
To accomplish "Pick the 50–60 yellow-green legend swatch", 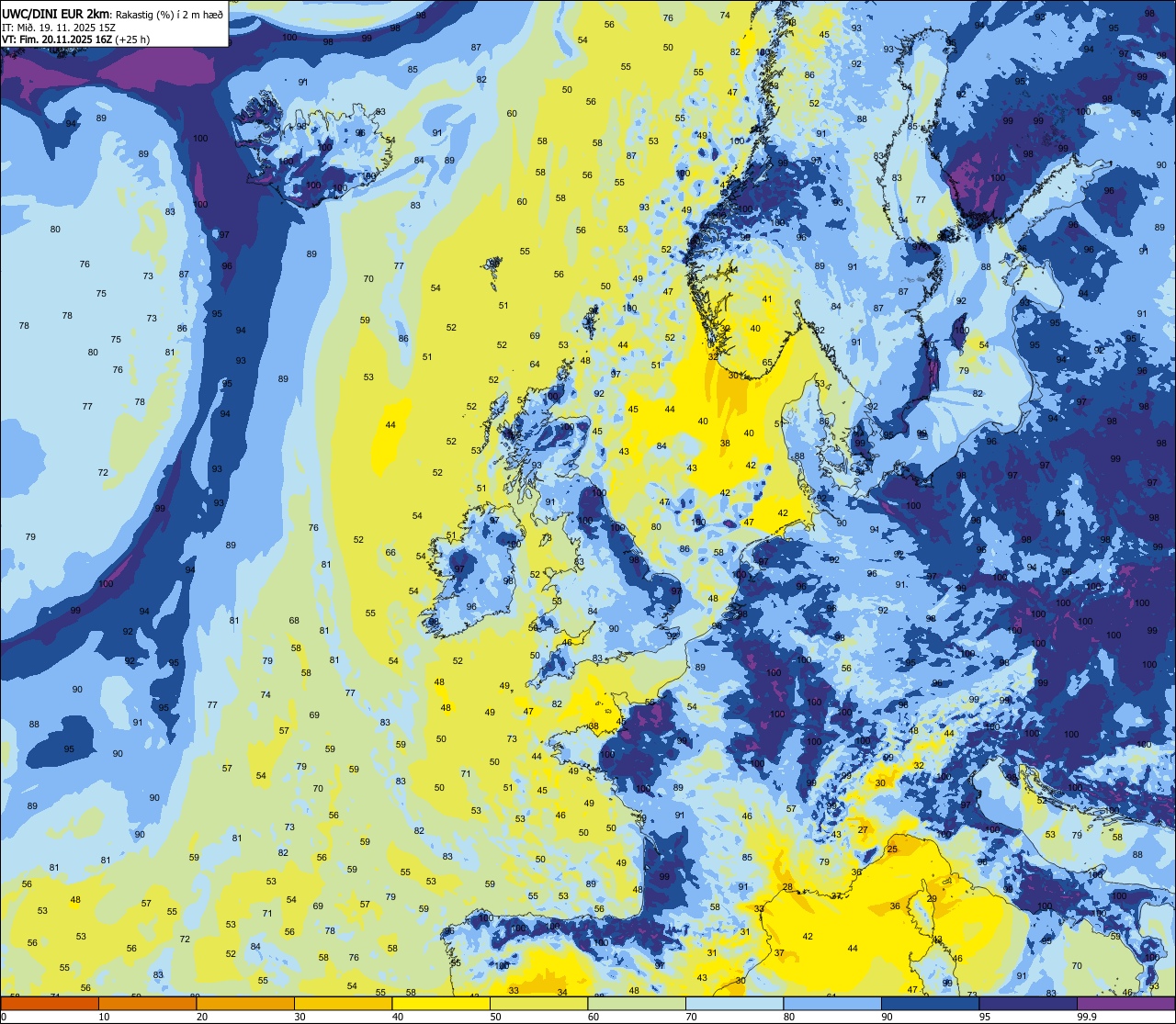I will point(539,1004).
